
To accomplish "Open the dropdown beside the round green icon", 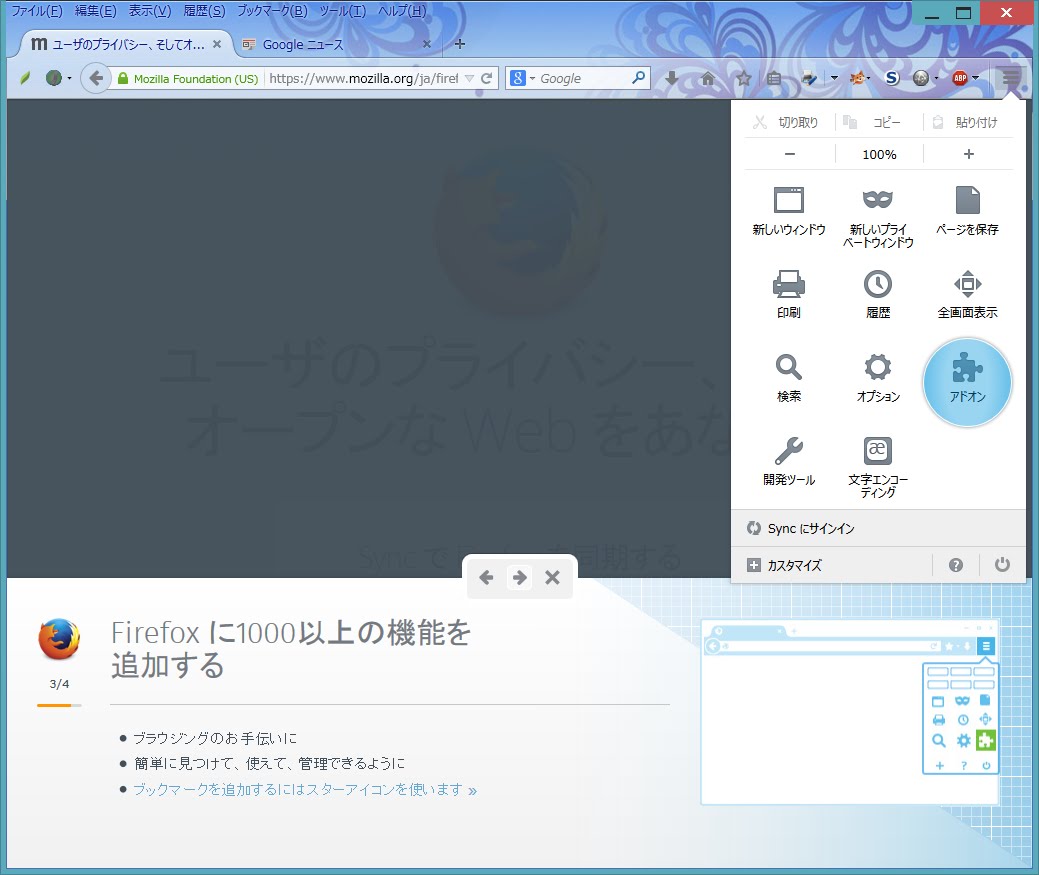I will tap(69, 78).
